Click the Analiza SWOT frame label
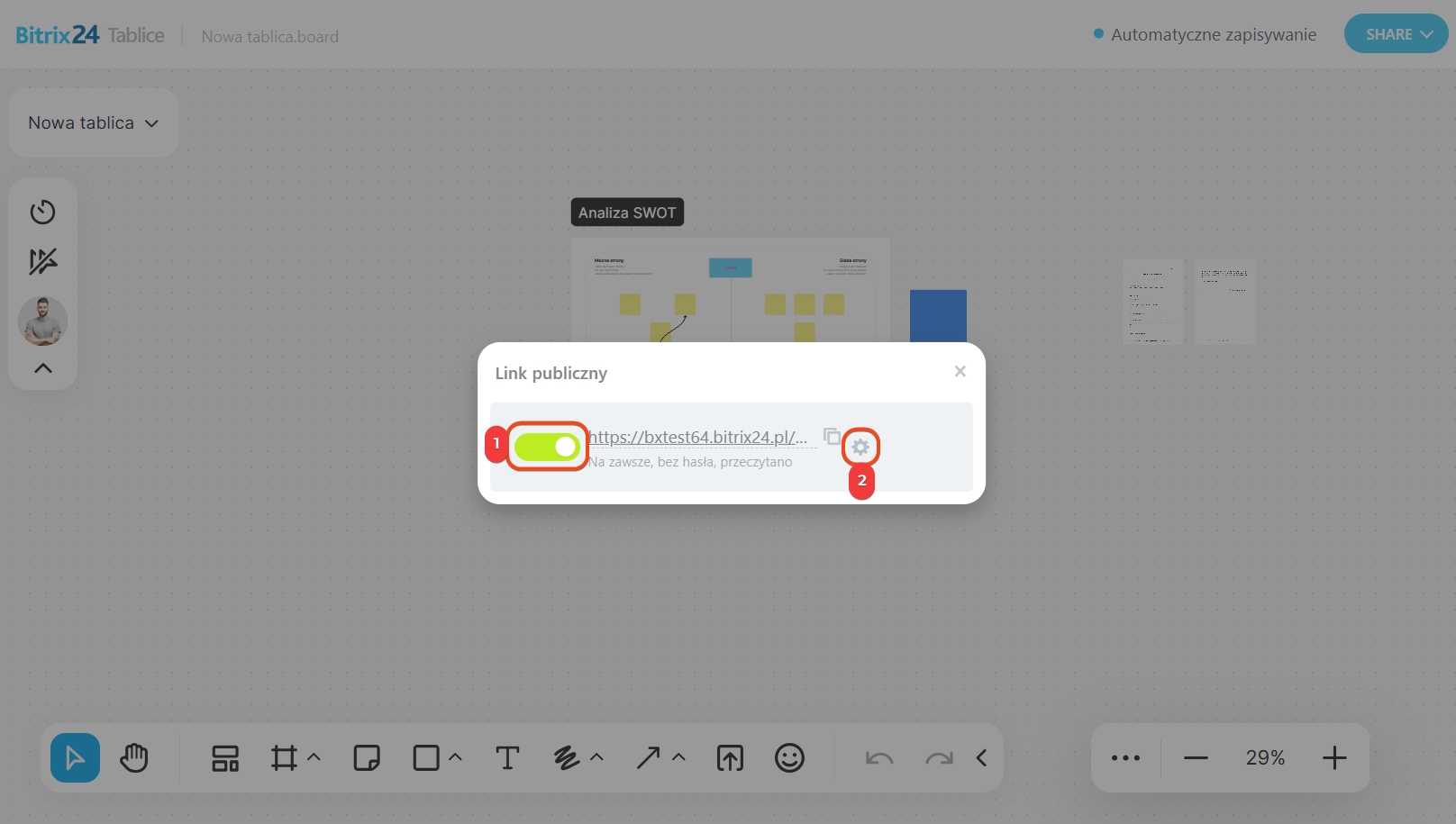 click(627, 213)
